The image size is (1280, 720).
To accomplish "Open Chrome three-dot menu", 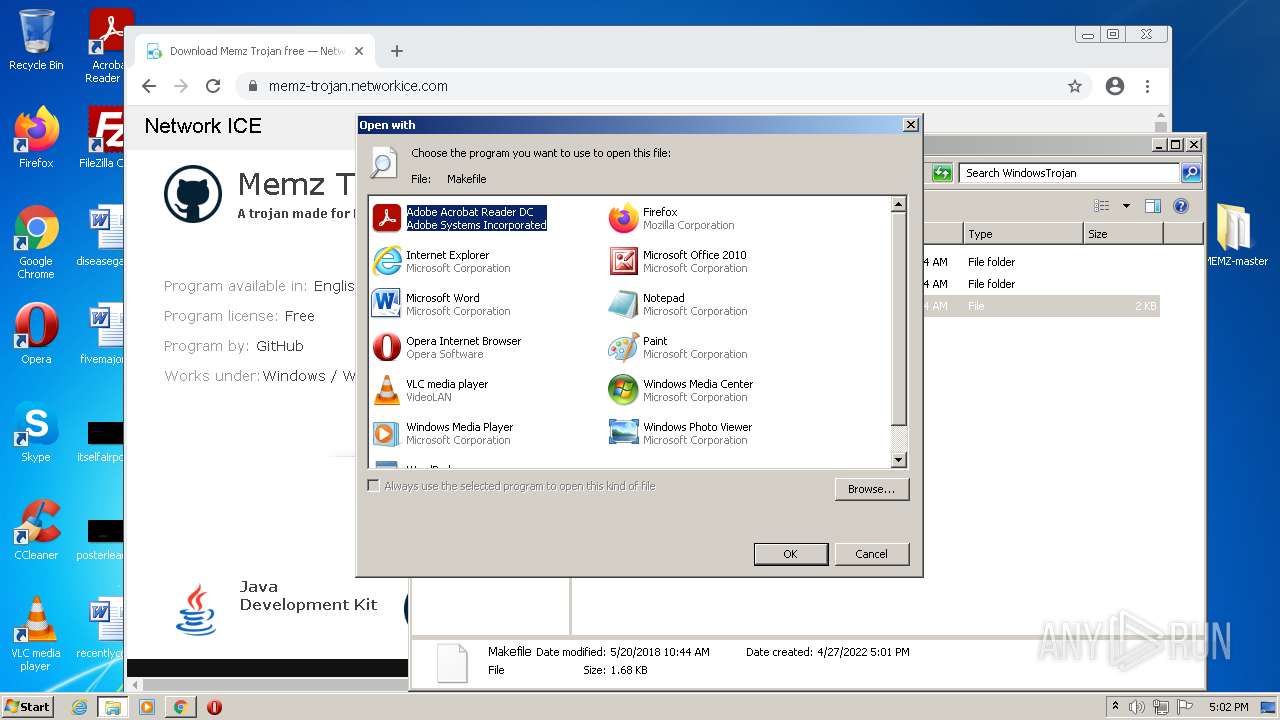I will pyautogui.click(x=1148, y=86).
